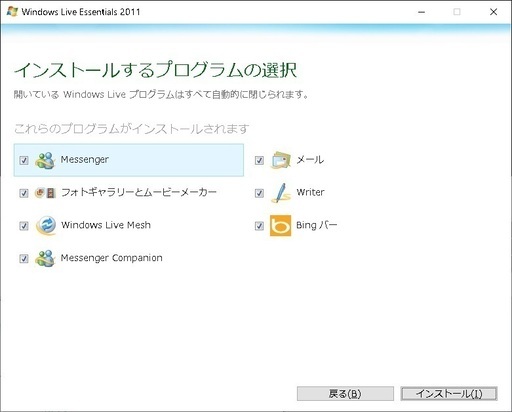Disable the Bing バー checkbox
Image resolution: width=512 pixels, height=412 pixels.
click(x=259, y=226)
